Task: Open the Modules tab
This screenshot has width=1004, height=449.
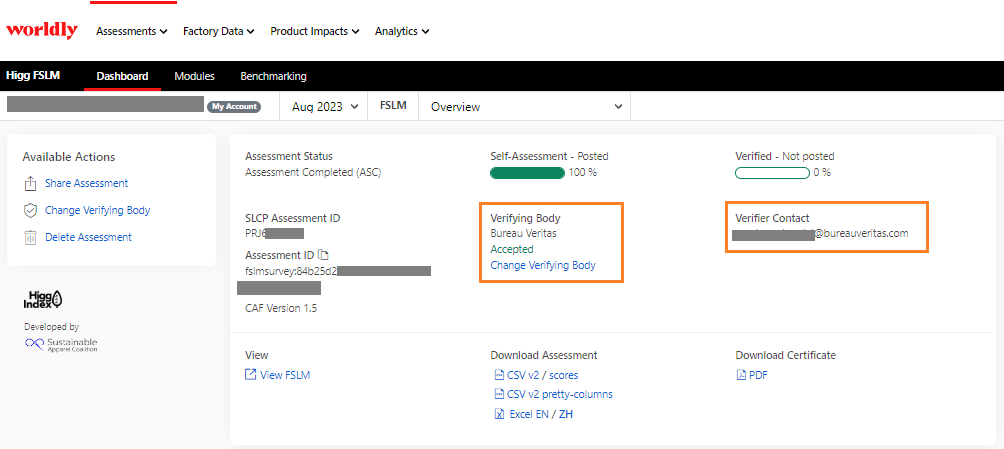Action: [x=194, y=76]
